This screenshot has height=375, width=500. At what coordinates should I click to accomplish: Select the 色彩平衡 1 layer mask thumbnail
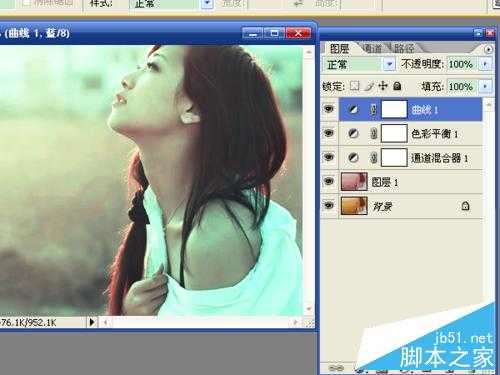click(x=394, y=134)
